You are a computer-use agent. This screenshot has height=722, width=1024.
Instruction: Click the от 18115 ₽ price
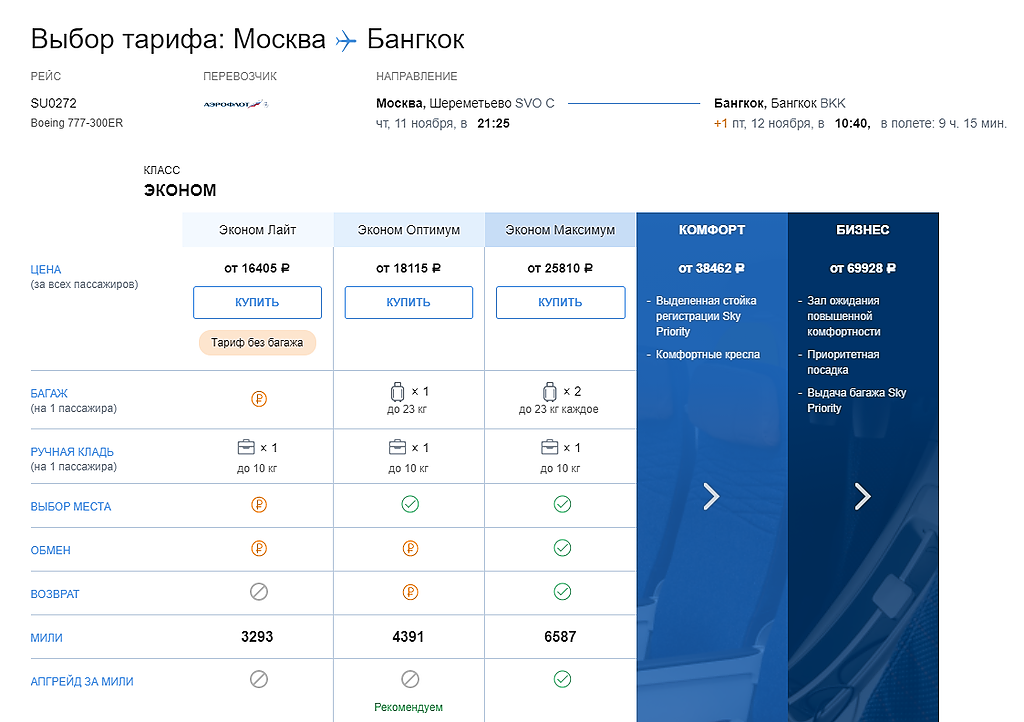[409, 268]
